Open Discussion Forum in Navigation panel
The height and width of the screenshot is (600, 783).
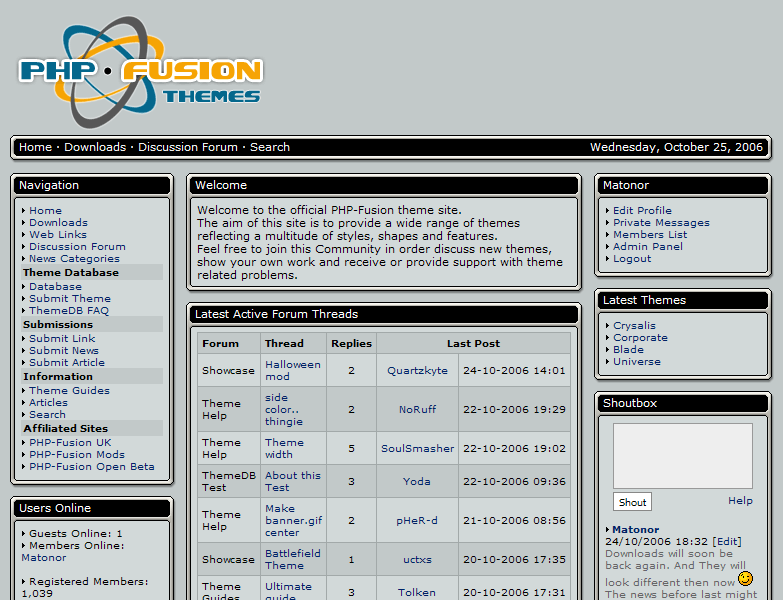click(x=77, y=247)
